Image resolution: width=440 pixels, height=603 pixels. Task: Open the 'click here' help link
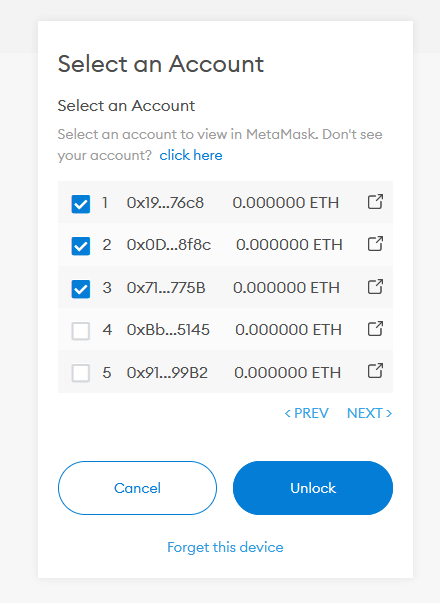point(191,155)
